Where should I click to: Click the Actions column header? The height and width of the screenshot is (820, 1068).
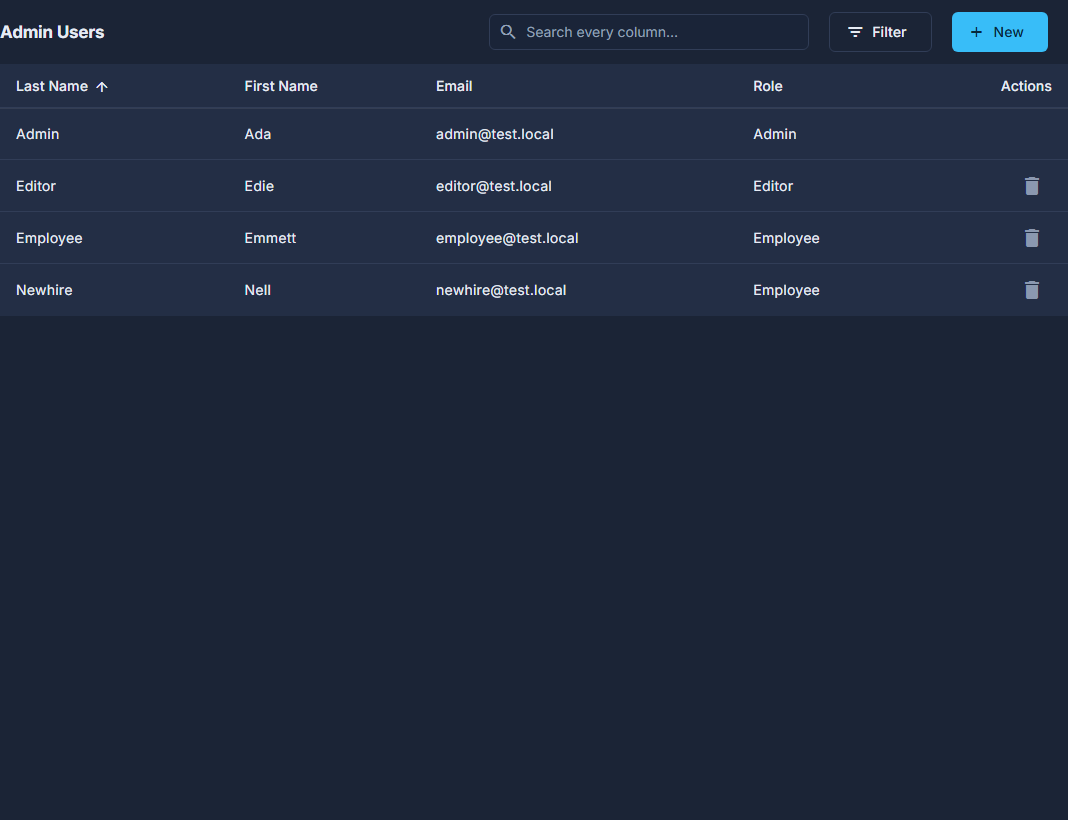click(1026, 86)
